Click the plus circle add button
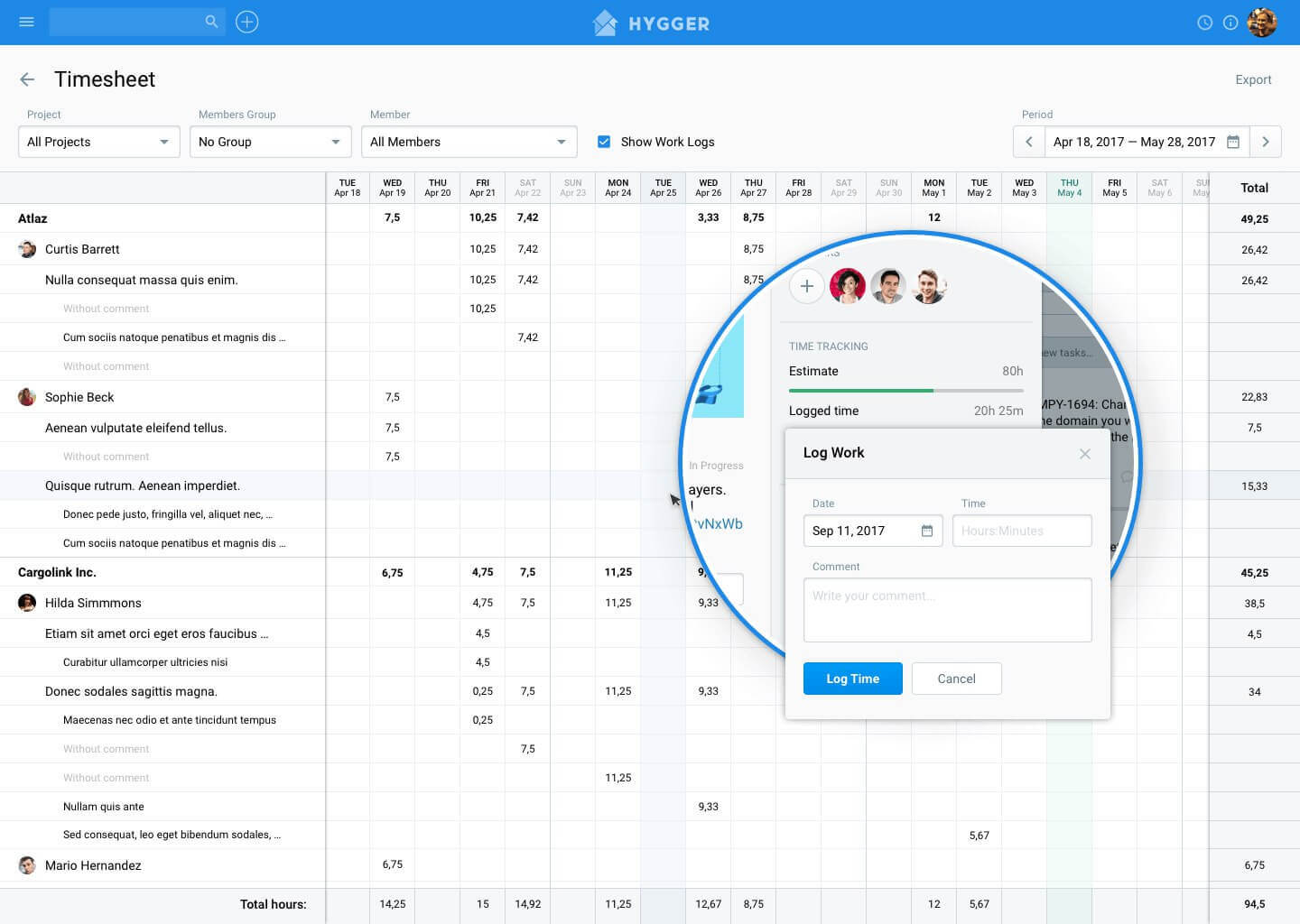 [247, 22]
